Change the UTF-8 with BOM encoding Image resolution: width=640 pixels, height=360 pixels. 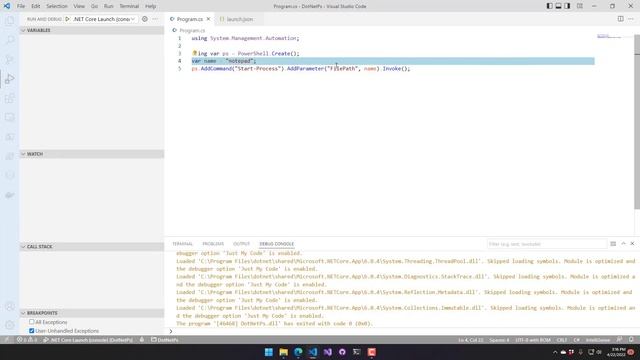pyautogui.click(x=533, y=340)
